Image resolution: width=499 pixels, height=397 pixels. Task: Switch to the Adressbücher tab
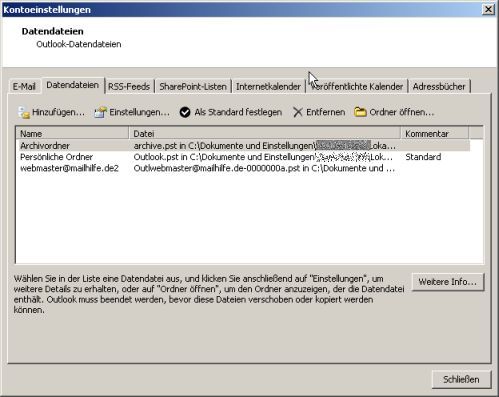(x=439, y=87)
